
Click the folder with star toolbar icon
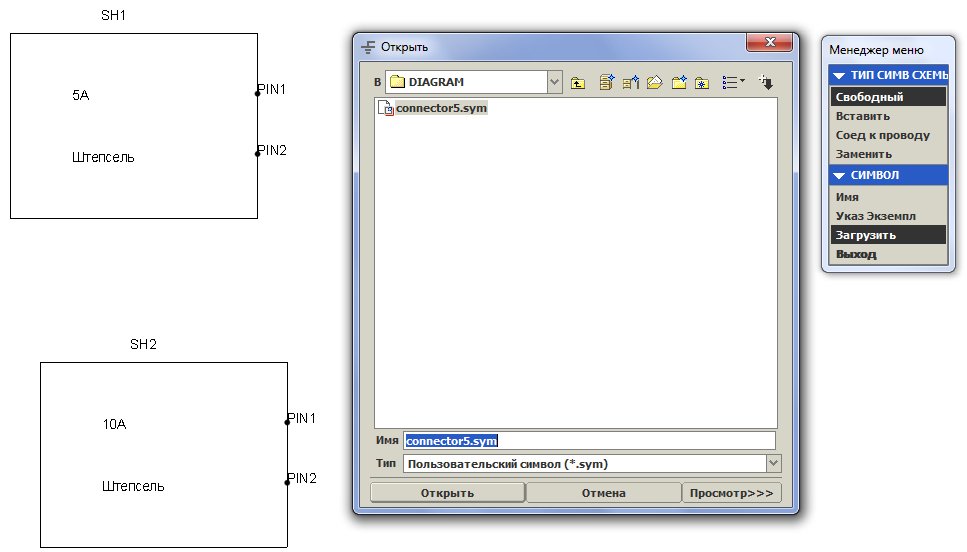point(702,83)
